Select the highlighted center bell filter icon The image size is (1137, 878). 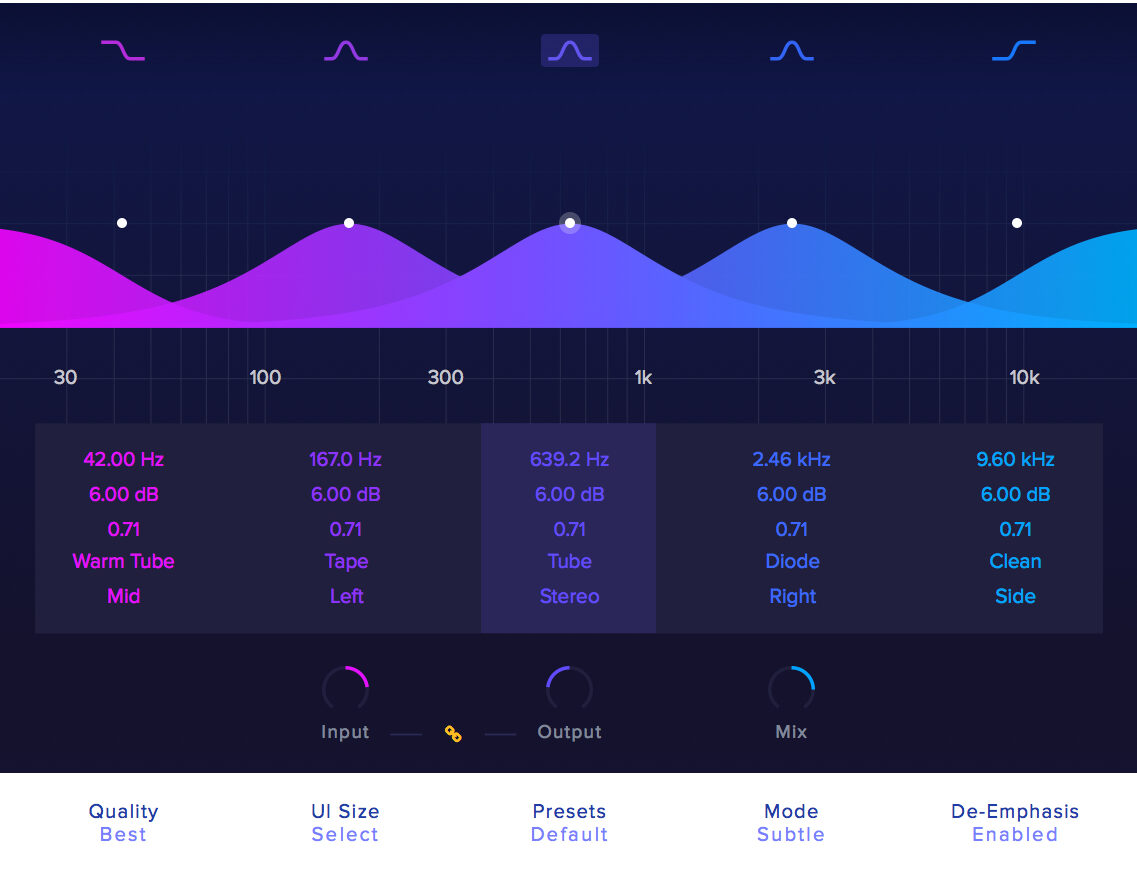(570, 50)
